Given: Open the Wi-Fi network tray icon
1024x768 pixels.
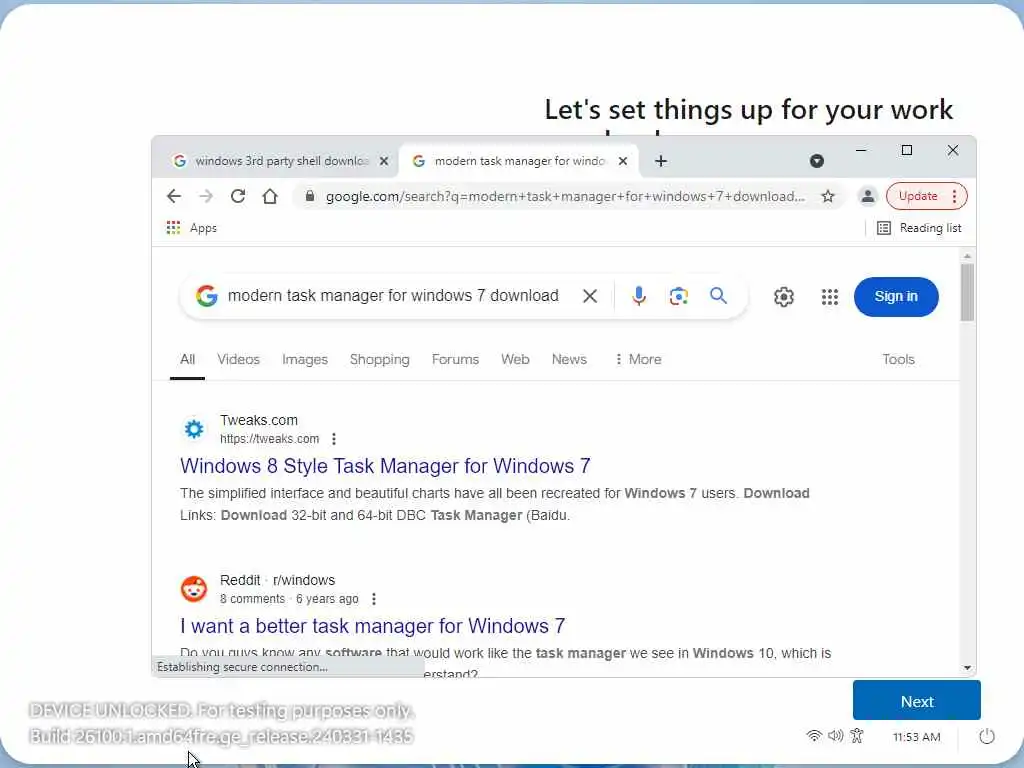Looking at the screenshot, I should [814, 736].
